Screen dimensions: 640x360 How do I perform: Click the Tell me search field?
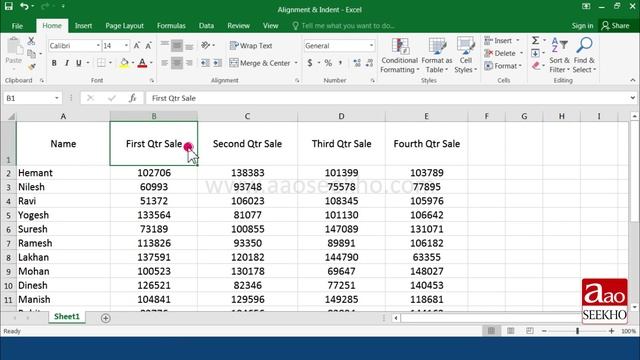tap(344, 26)
